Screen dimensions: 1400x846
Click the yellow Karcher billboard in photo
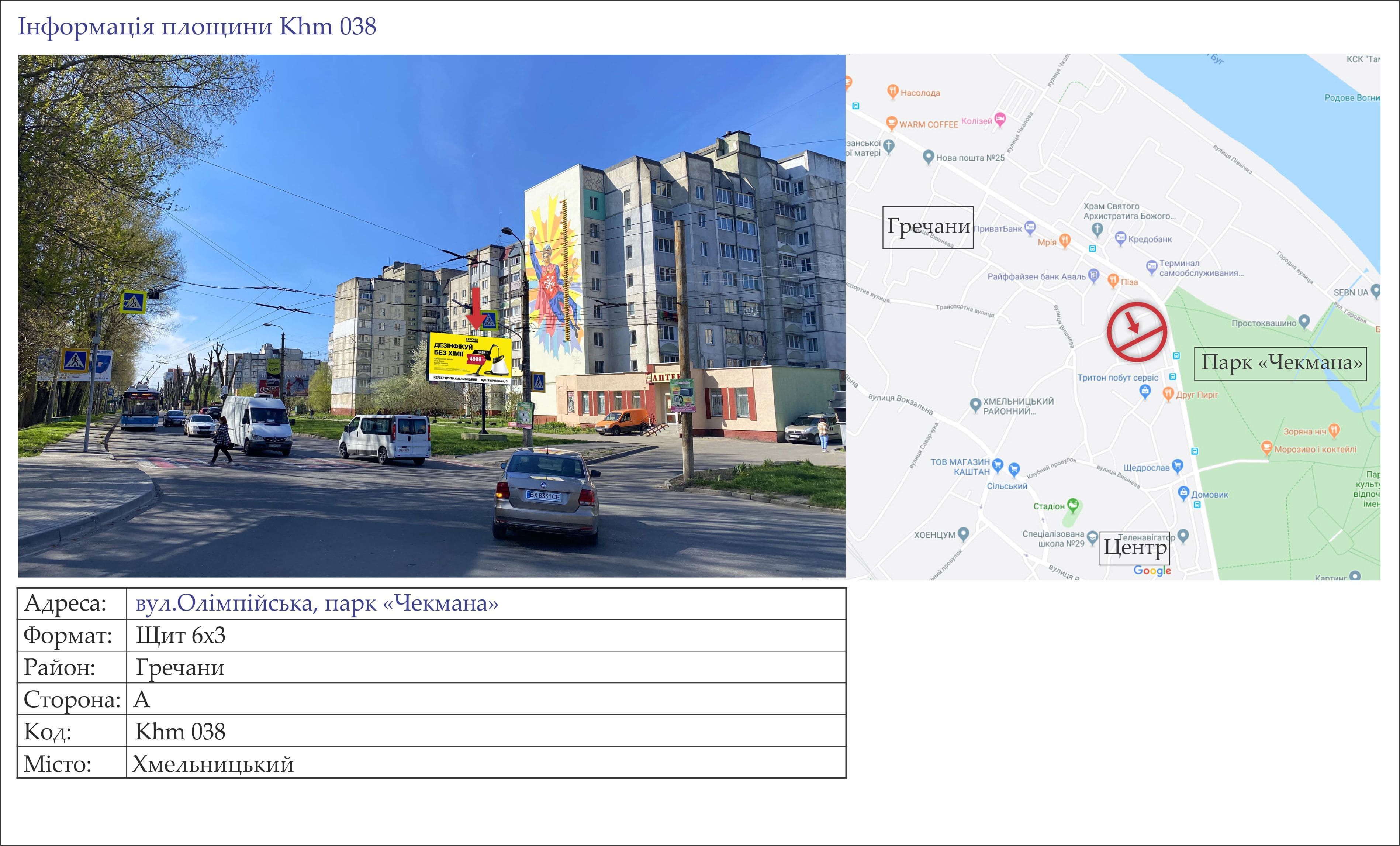coord(469,358)
